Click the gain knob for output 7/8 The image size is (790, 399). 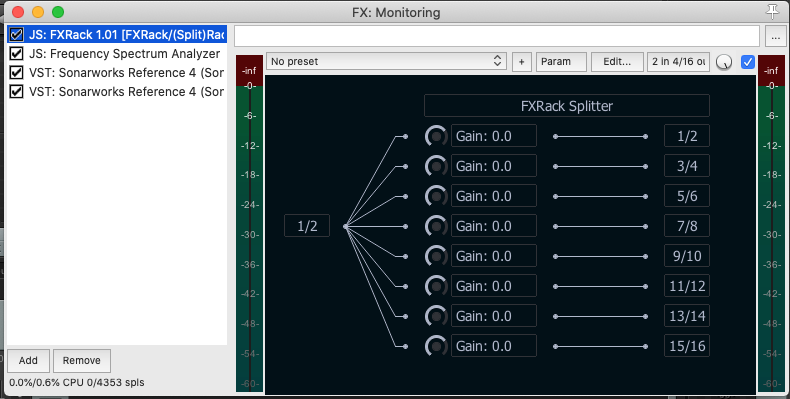[436, 226]
